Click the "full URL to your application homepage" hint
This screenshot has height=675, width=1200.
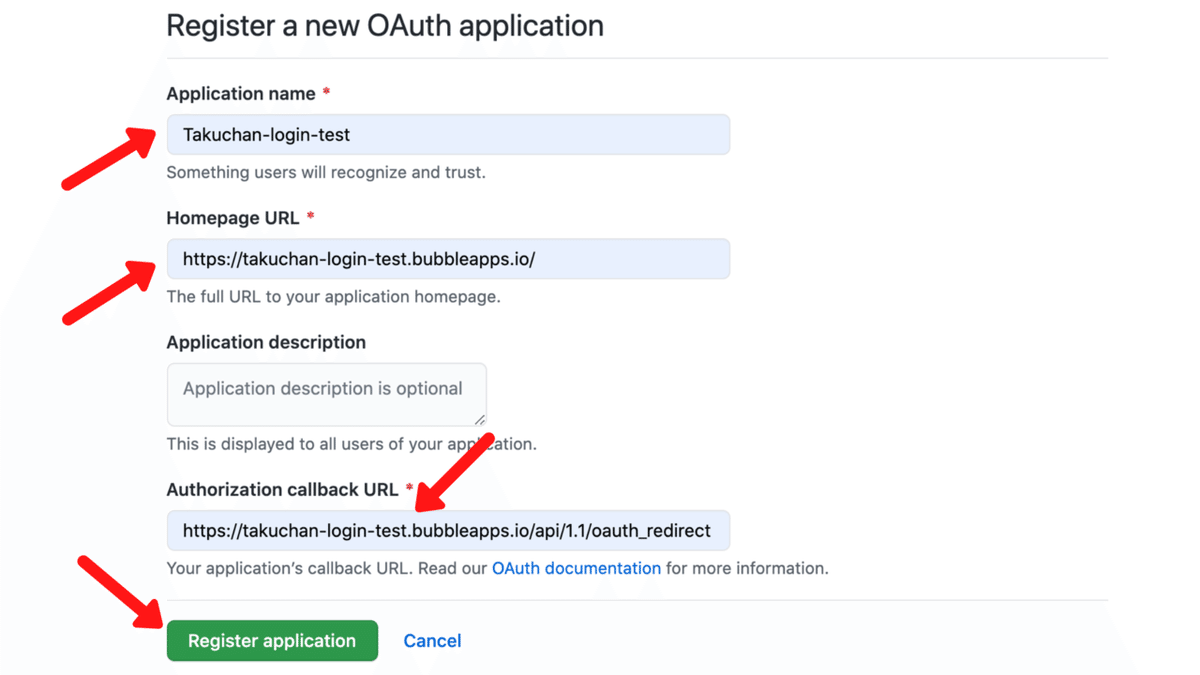click(333, 297)
